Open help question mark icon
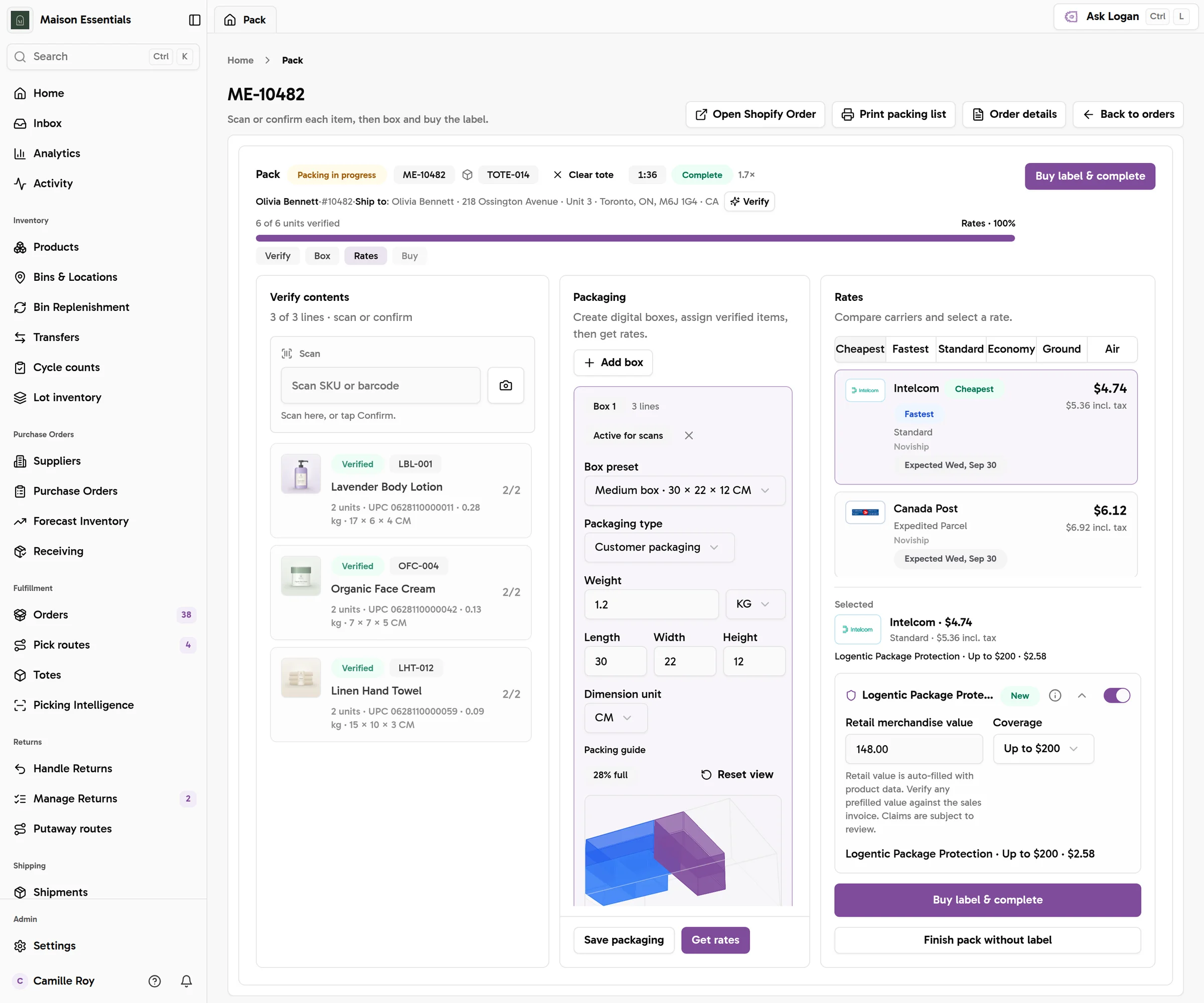This screenshot has width=1204, height=1003. (x=154, y=980)
